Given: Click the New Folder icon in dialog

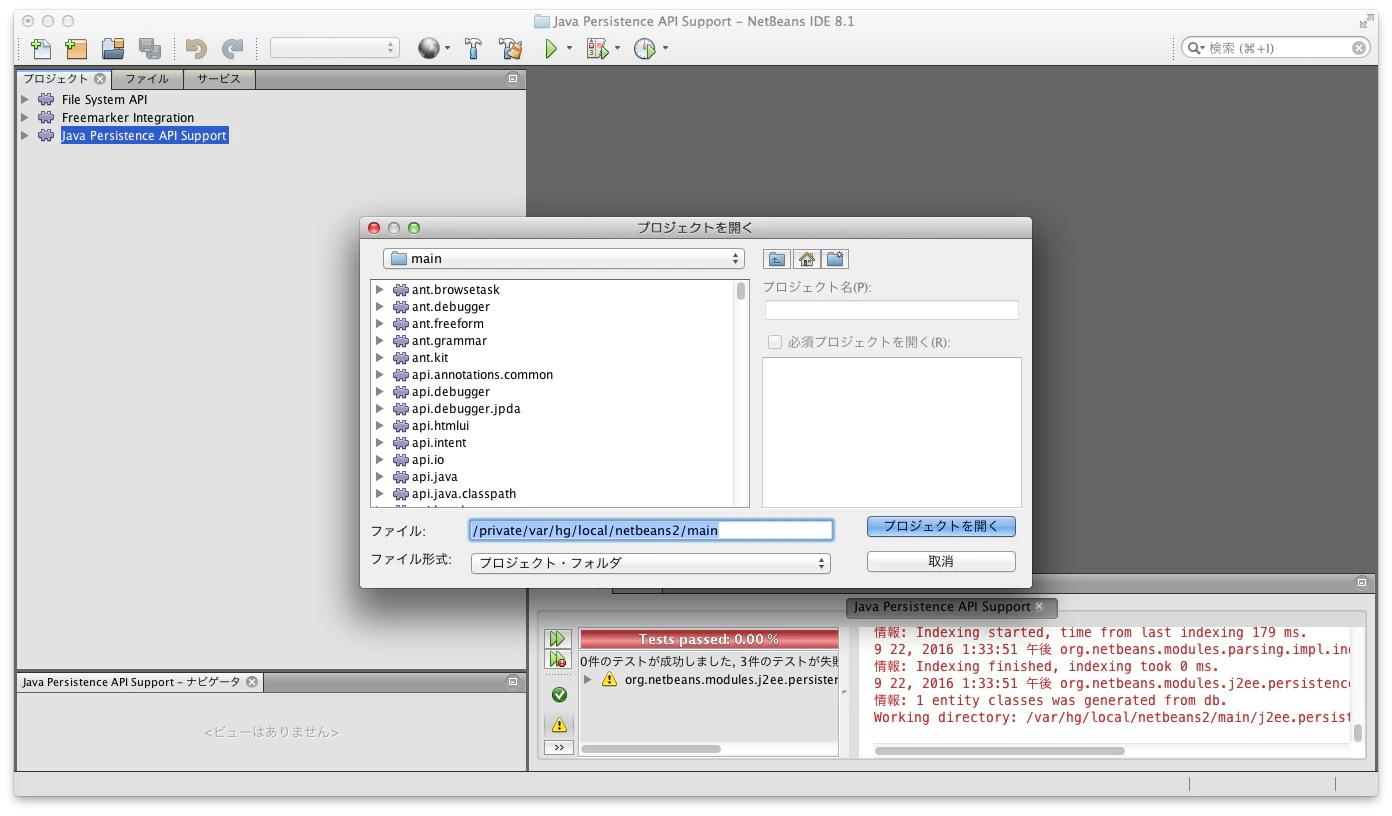Looking at the screenshot, I should [836, 259].
